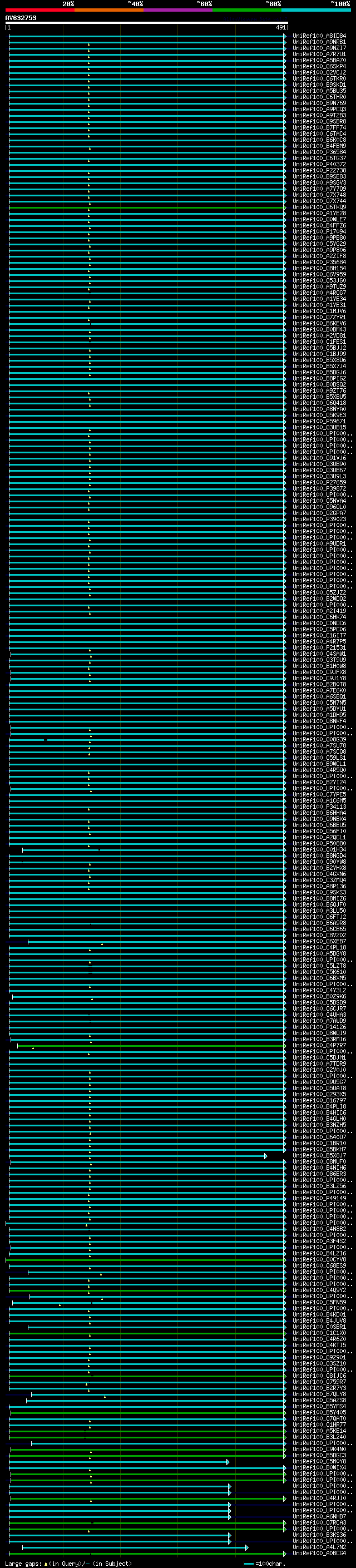The image size is (356, 1568).
Task: Open hit UniRef100_Q5ZJZ2
Action: (319, 592)
